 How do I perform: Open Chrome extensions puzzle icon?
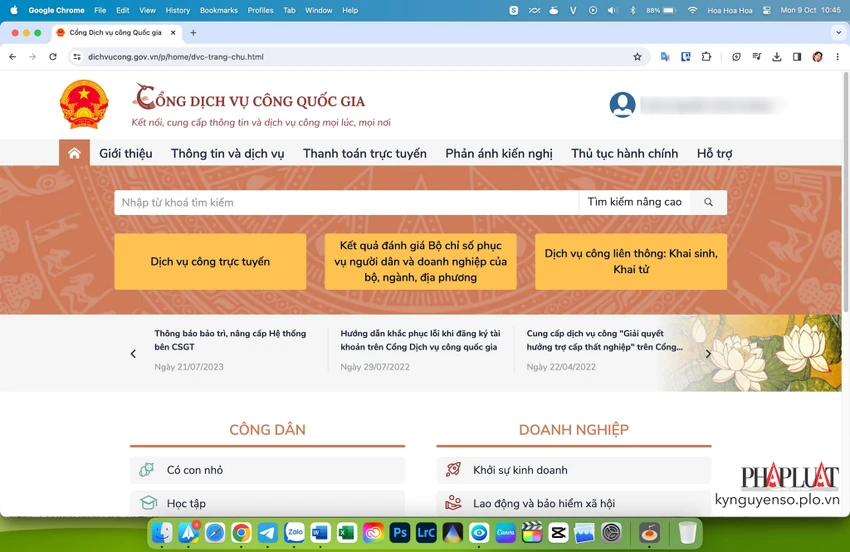click(x=706, y=57)
